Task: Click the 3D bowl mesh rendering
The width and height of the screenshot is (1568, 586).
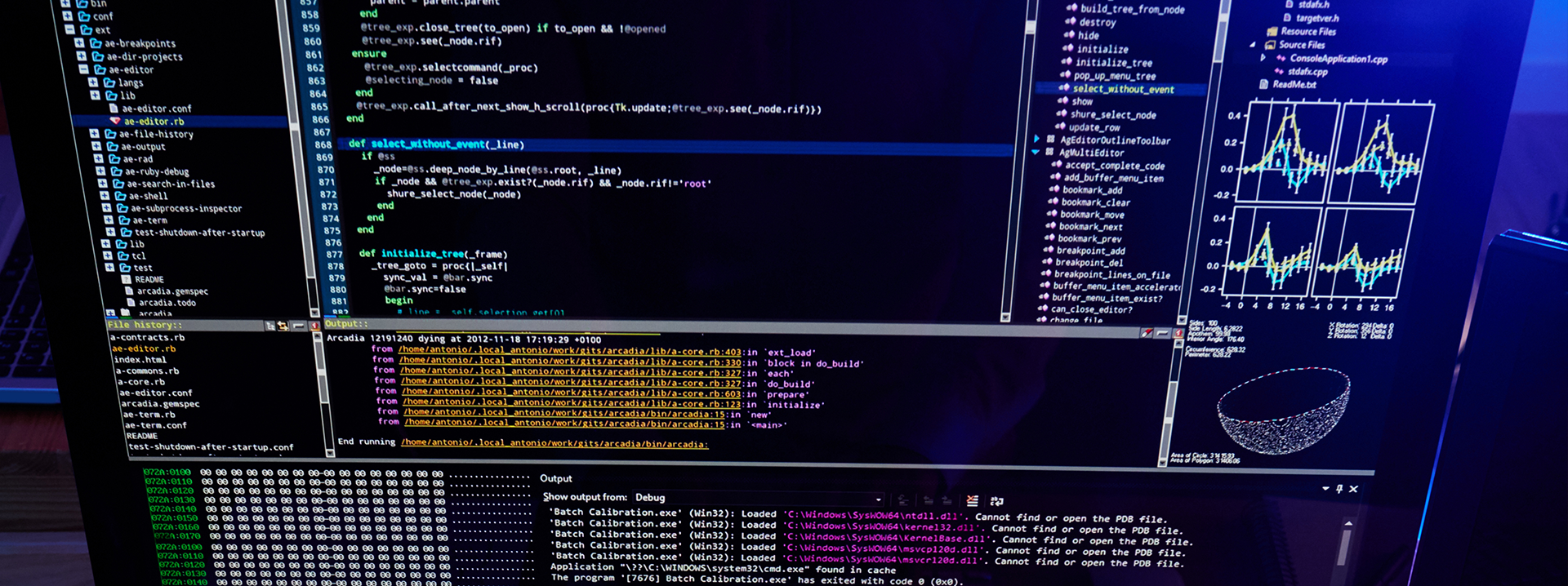Action: point(1282,411)
